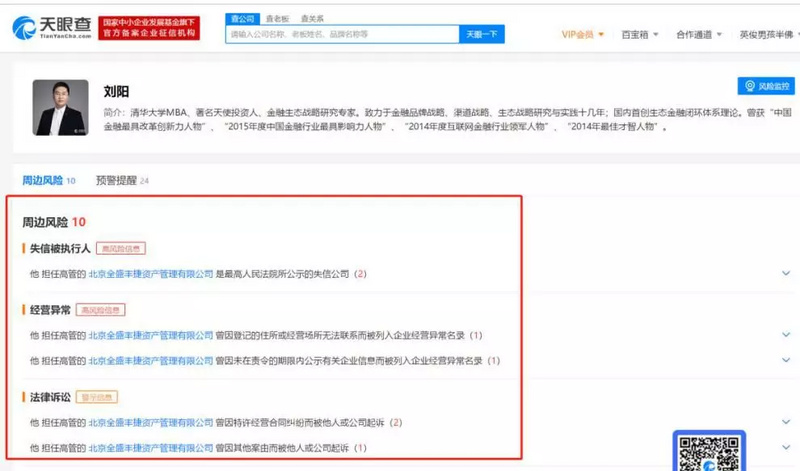Click the 警示信息 tag beside 法律诉讼
800x471 pixels.
point(97,397)
